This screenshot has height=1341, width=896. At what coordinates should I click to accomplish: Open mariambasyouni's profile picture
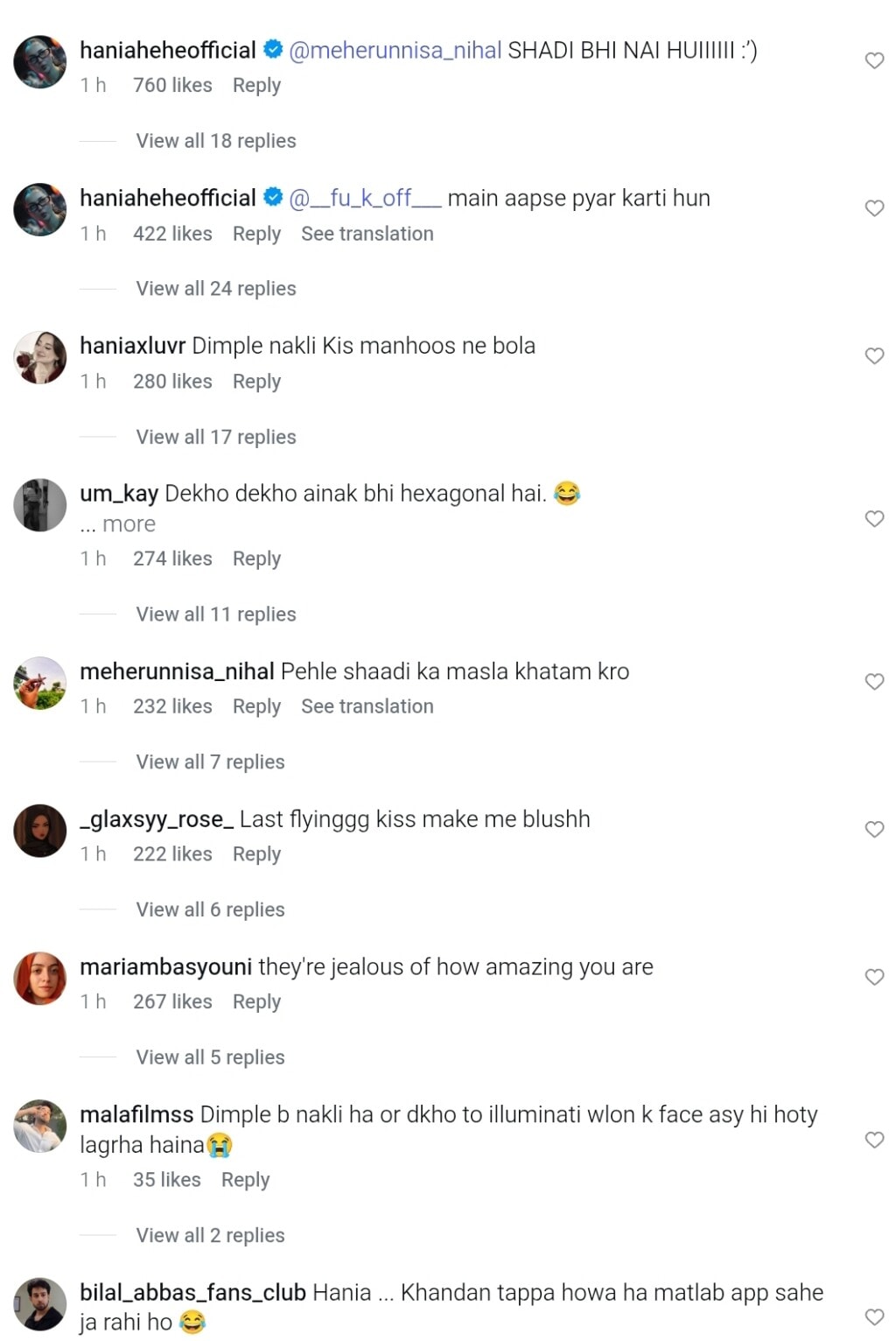[39, 979]
